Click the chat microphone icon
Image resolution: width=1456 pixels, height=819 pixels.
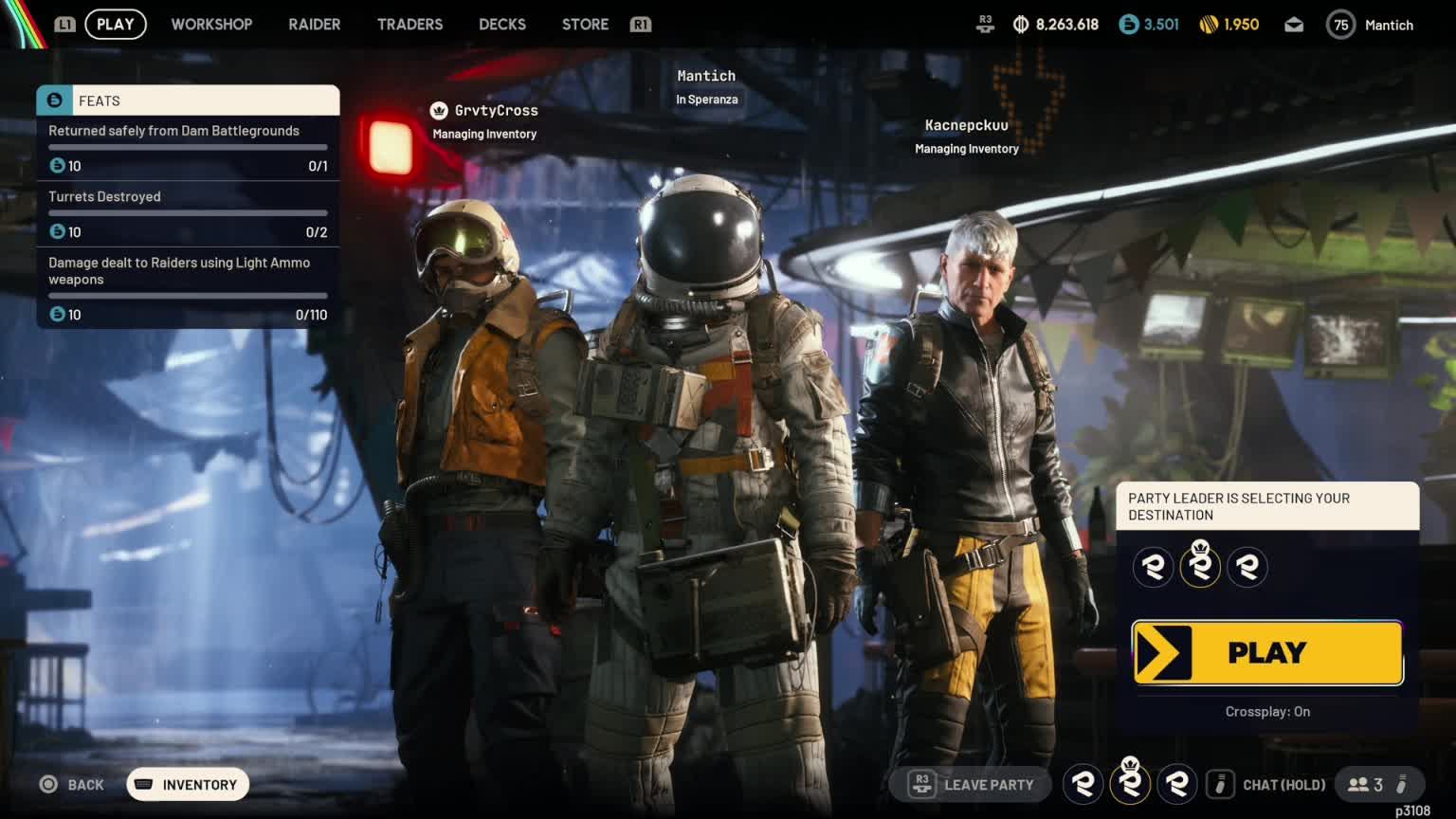coord(1220,784)
